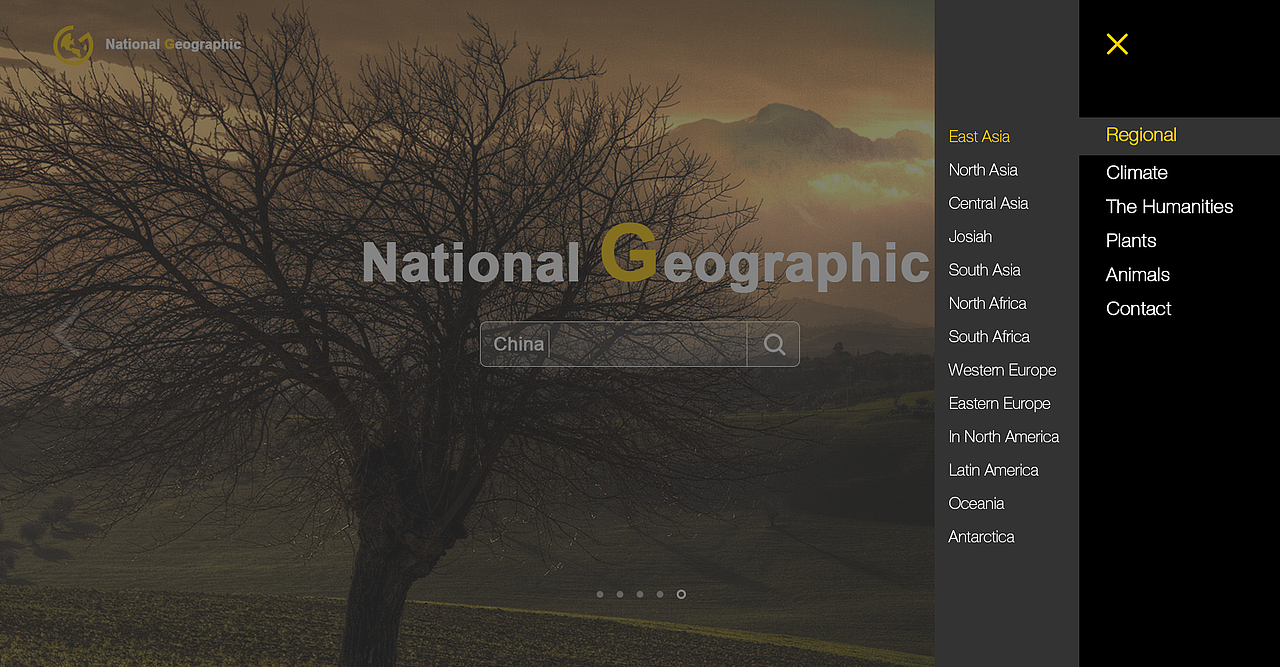The width and height of the screenshot is (1280, 667).
Task: Select Josiah in region list
Action: [x=970, y=236]
